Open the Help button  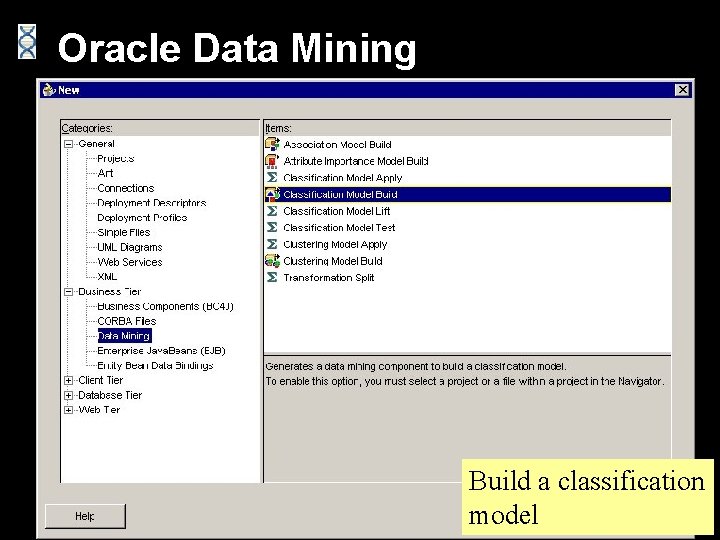(x=85, y=516)
